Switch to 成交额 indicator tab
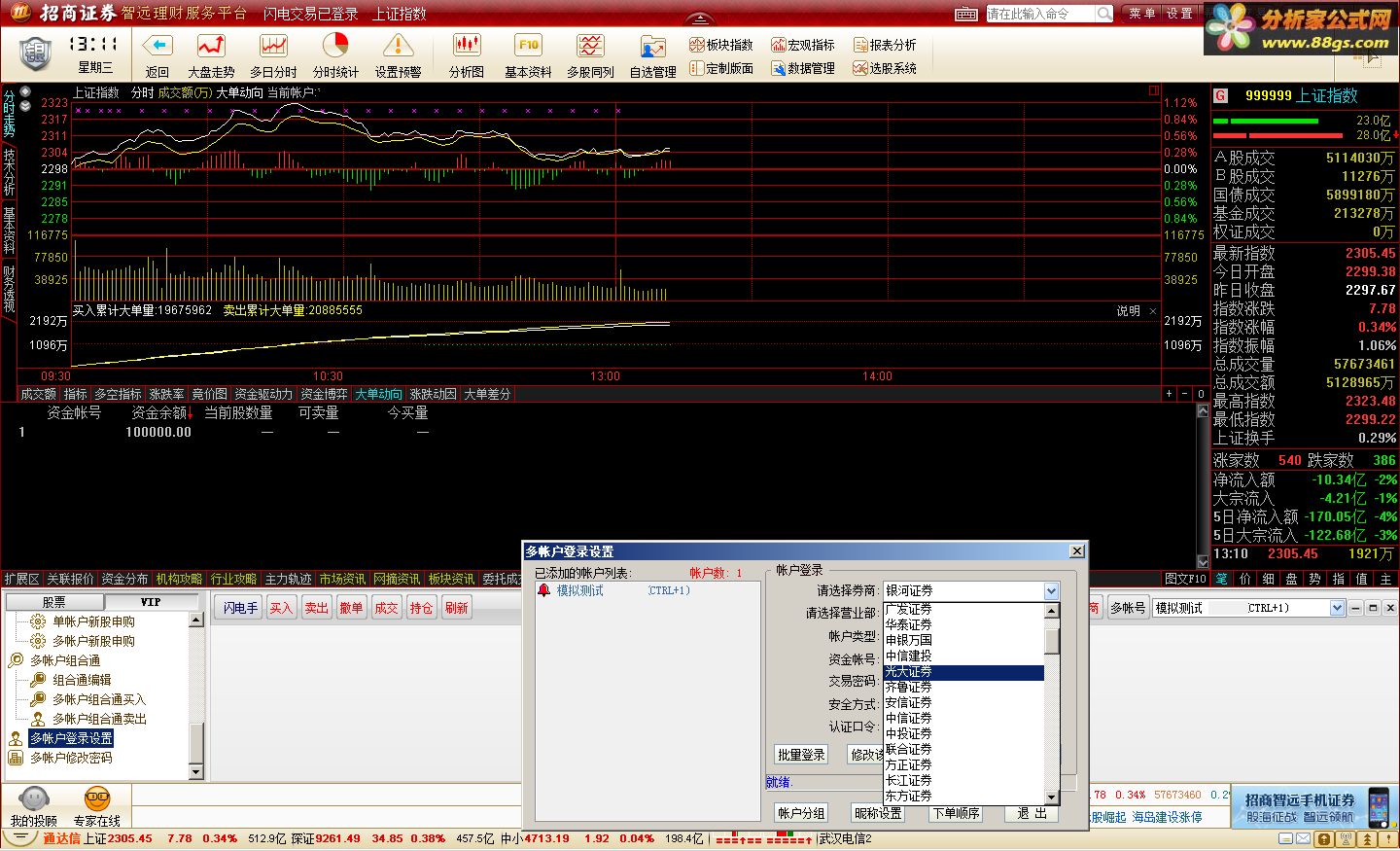The image size is (1400, 851). [x=38, y=394]
